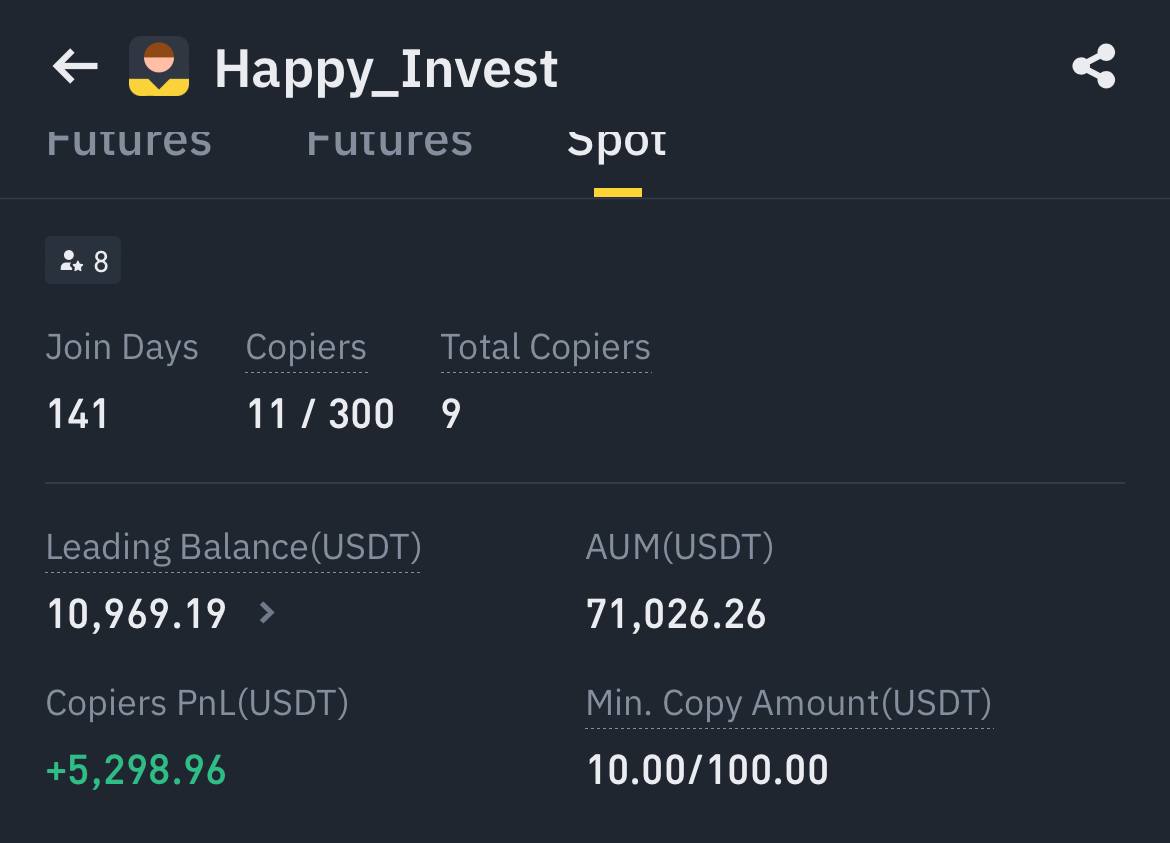Tap the 10.00/100.00 minimum copy amount
Viewport: 1170px width, 843px height.
click(x=707, y=770)
